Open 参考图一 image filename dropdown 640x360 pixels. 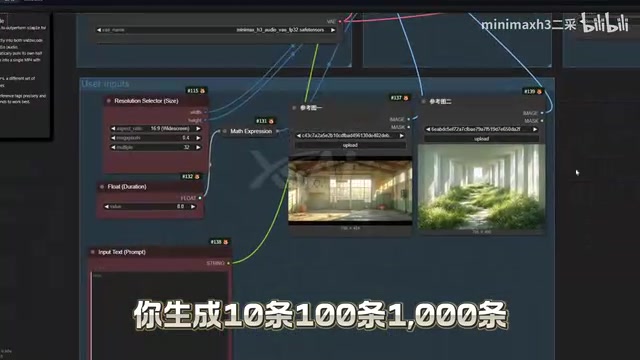coord(350,136)
